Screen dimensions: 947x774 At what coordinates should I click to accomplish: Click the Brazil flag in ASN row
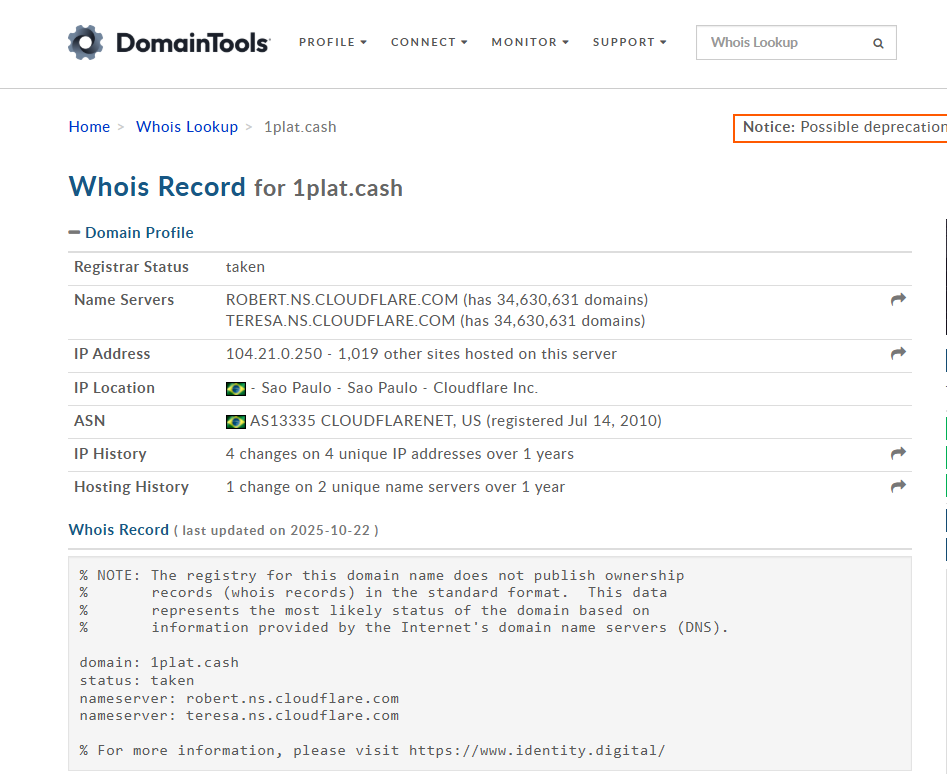tap(236, 421)
